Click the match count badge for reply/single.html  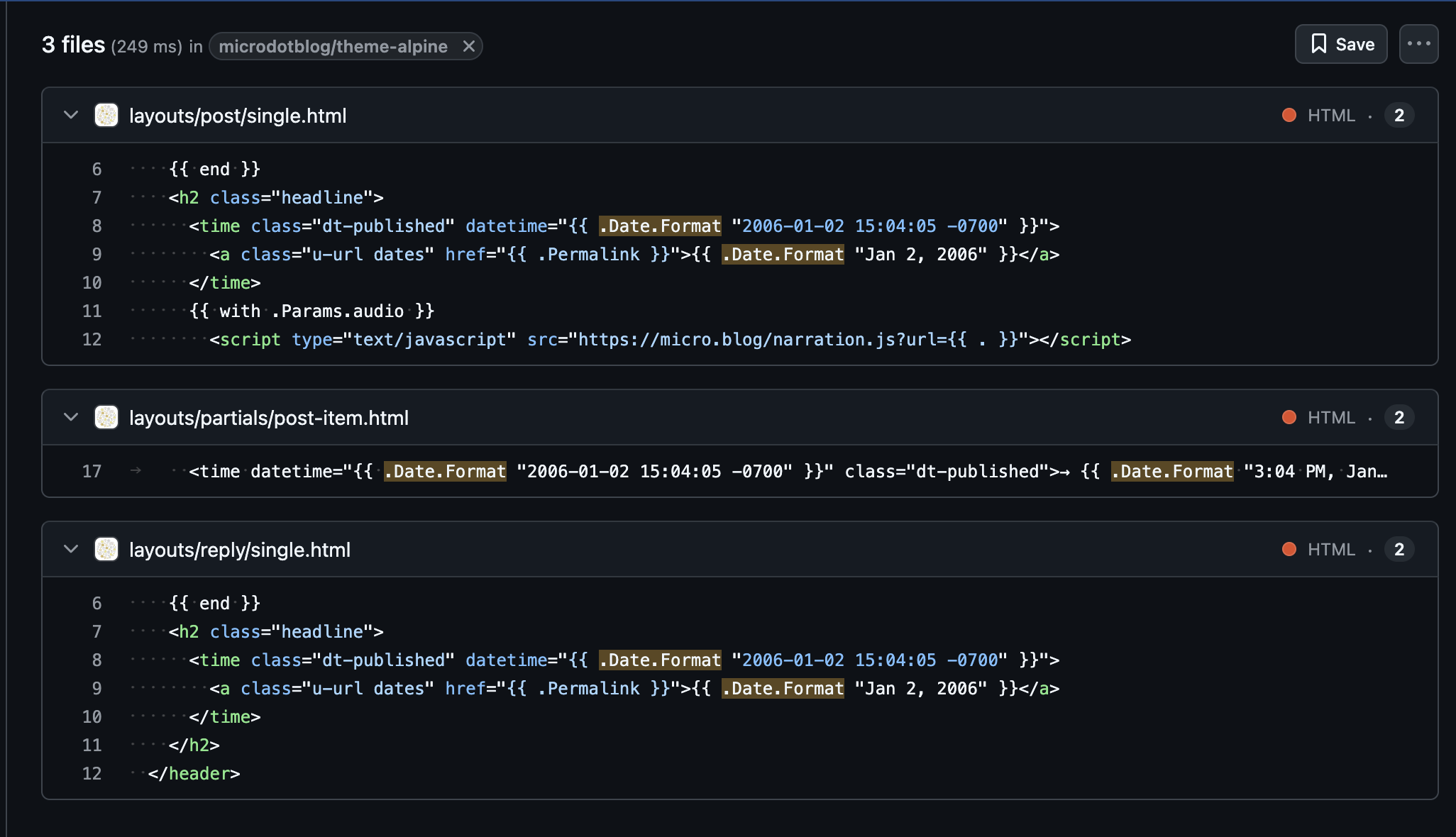[x=1399, y=549]
